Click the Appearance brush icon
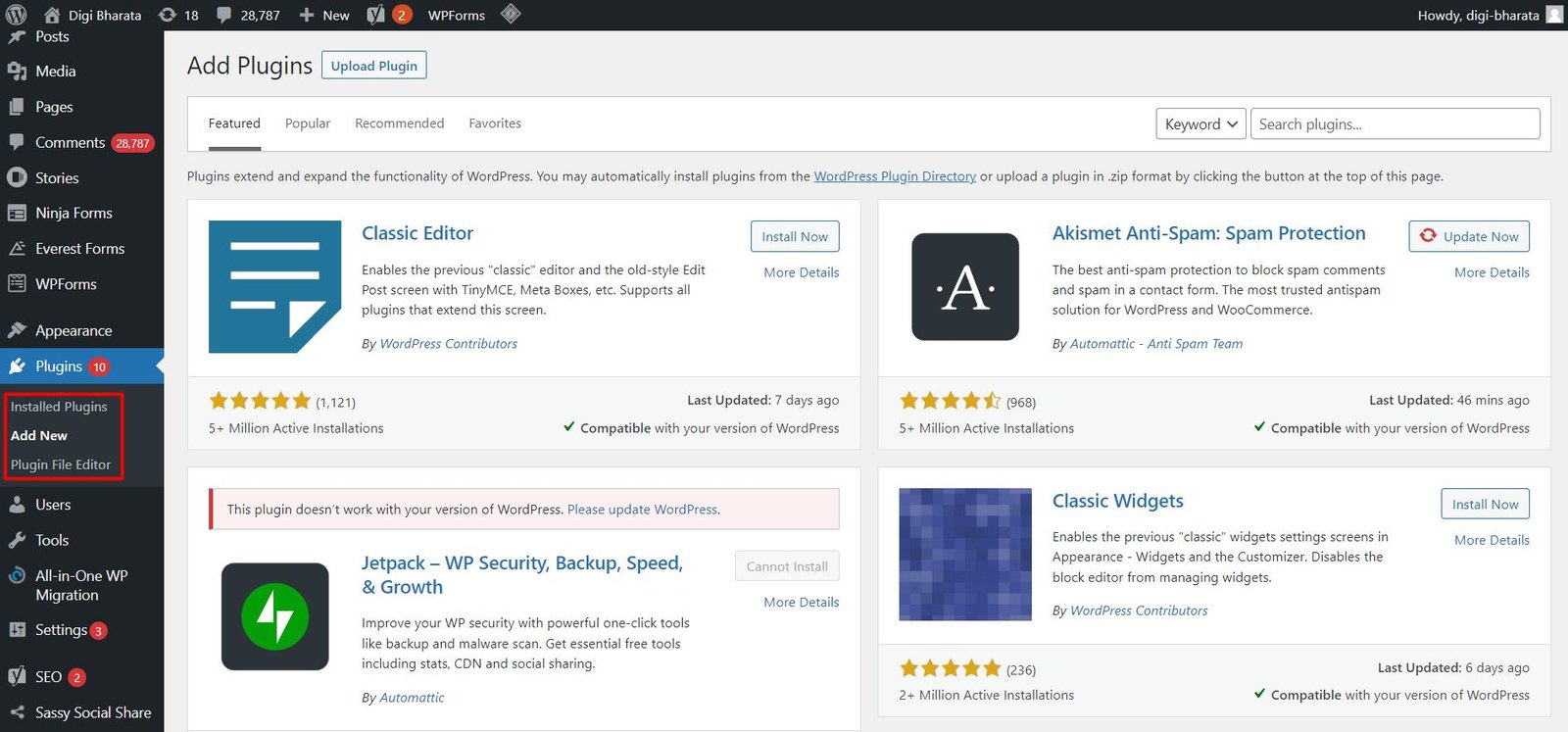Screen dimensions: 1568x732 tap(17, 330)
